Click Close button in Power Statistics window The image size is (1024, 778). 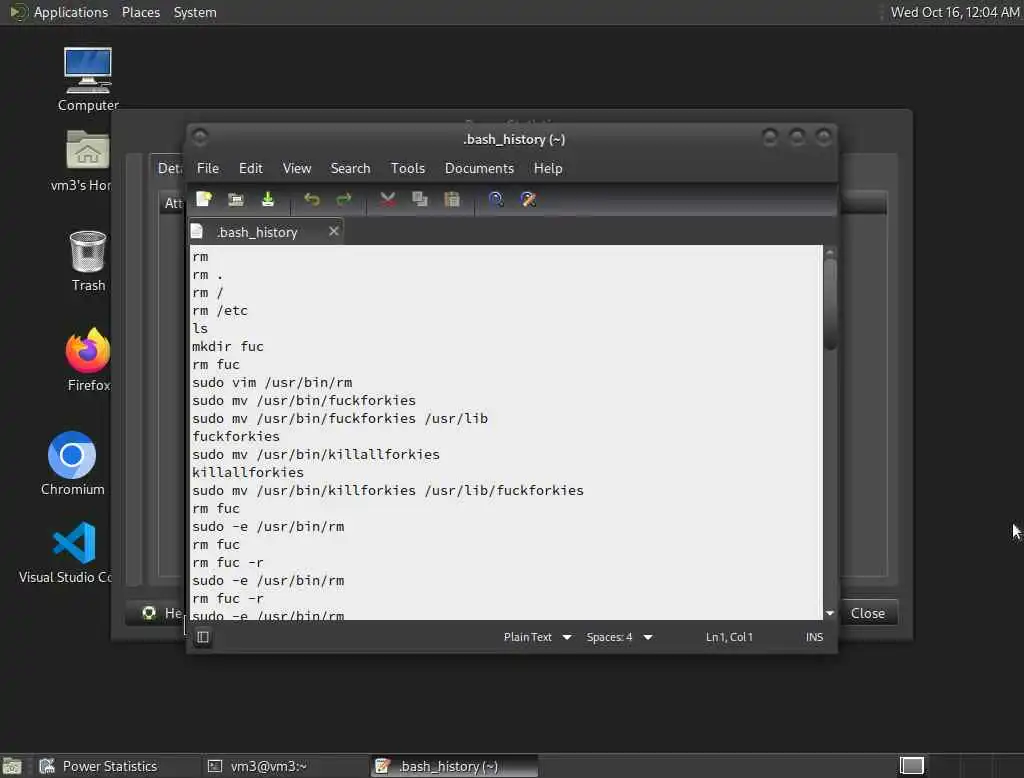[x=868, y=613]
